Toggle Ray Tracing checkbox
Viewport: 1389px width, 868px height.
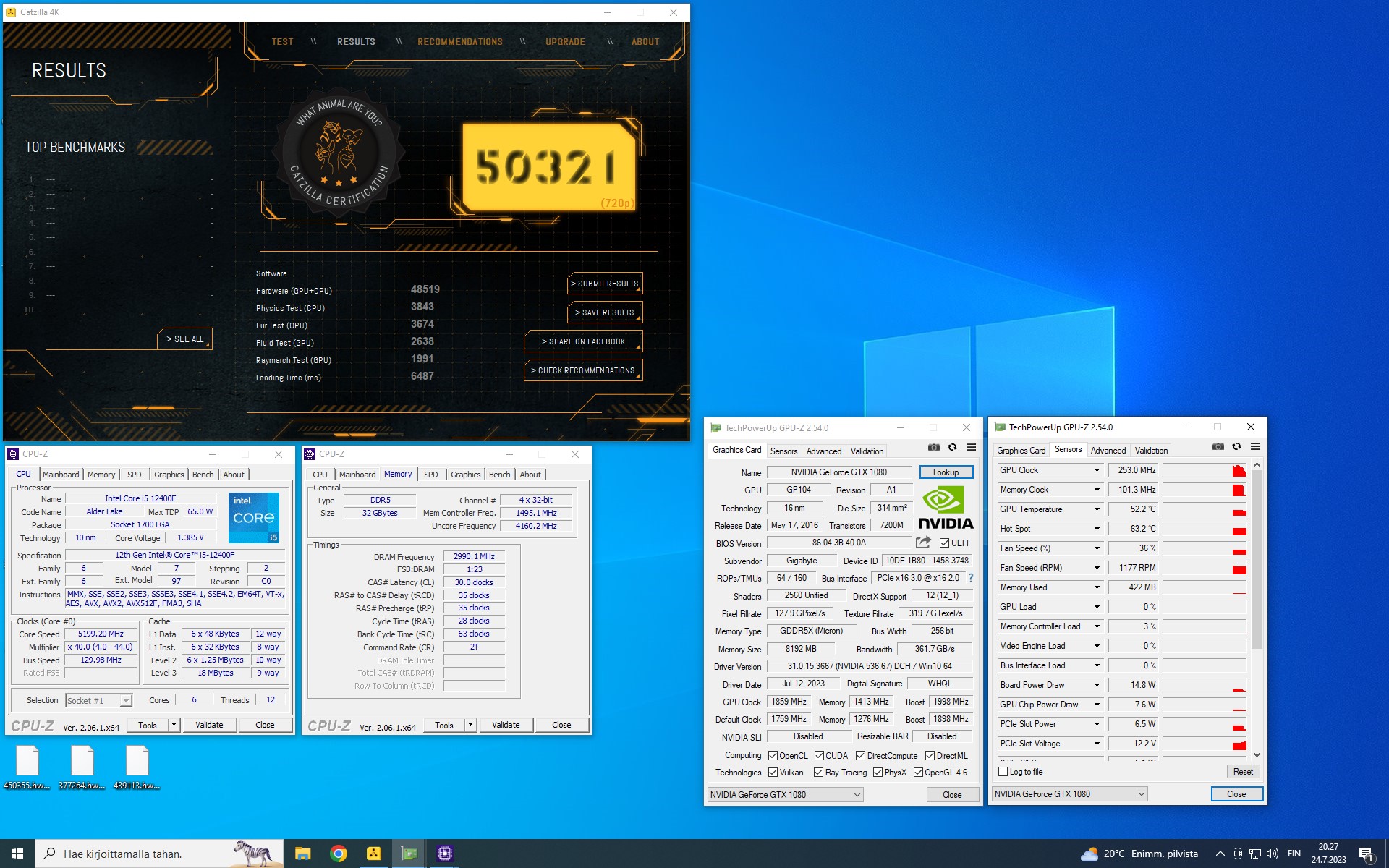tap(818, 772)
